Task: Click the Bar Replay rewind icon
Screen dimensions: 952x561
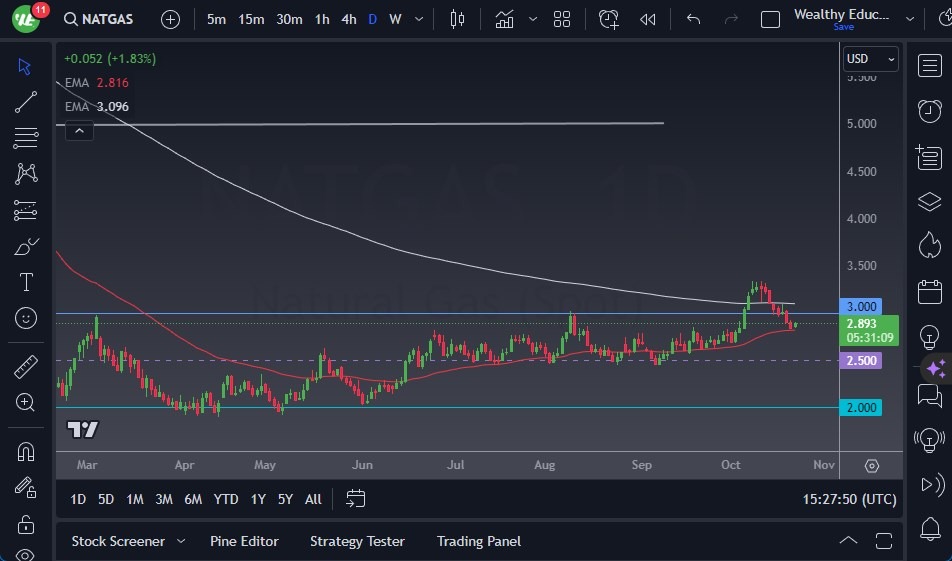Action: pyautogui.click(x=648, y=19)
